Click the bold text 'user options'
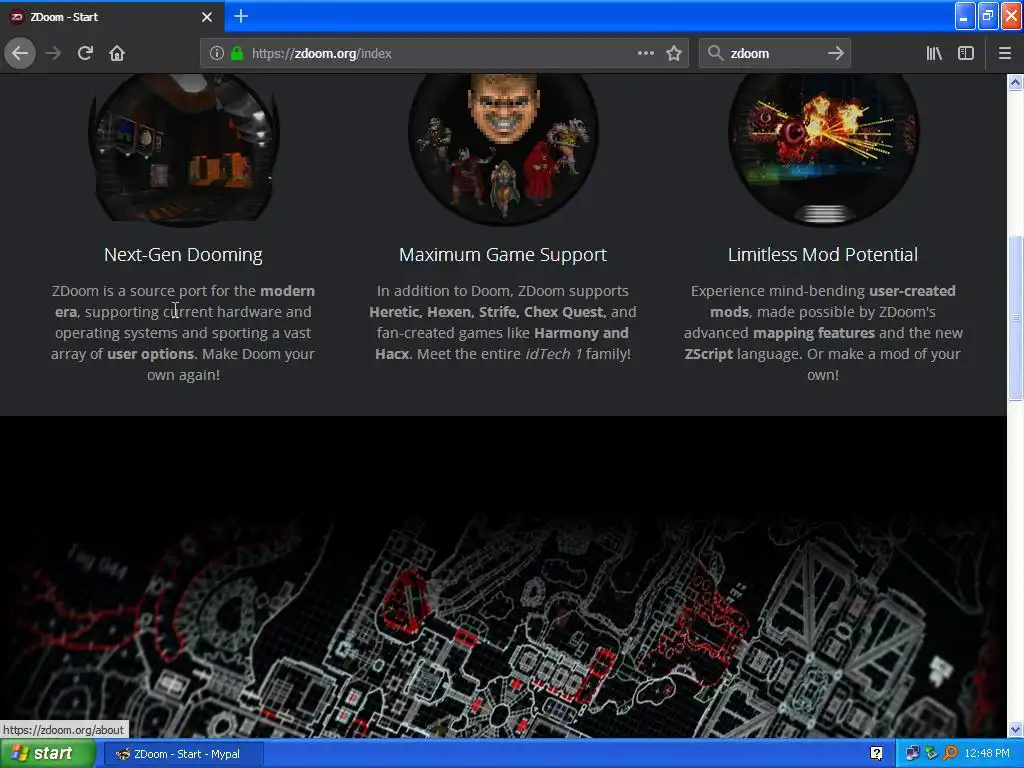The height and width of the screenshot is (768, 1024). pyautogui.click(x=150, y=354)
